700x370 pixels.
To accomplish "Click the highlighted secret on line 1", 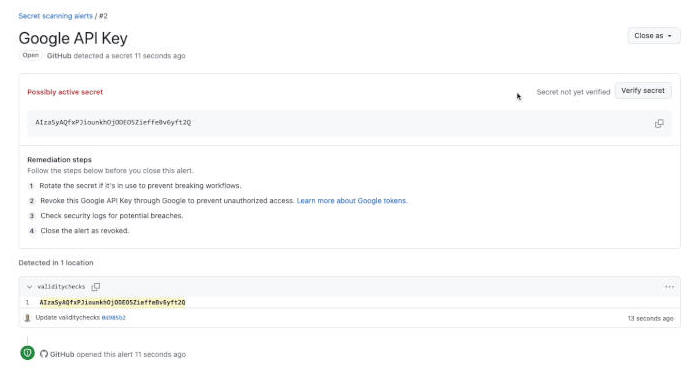I will click(112, 303).
